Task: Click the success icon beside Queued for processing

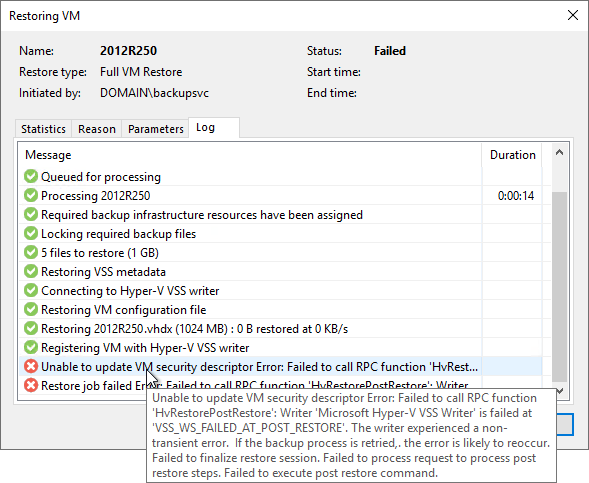Action: (31, 176)
